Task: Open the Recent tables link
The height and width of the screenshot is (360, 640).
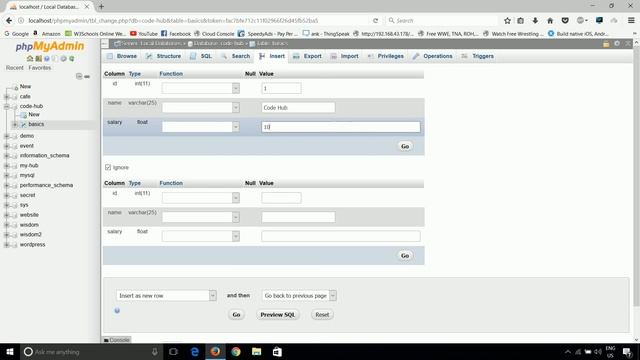Action: tap(15, 68)
